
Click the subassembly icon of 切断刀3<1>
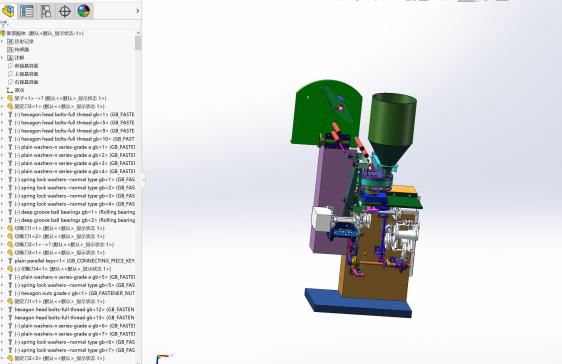point(10,253)
